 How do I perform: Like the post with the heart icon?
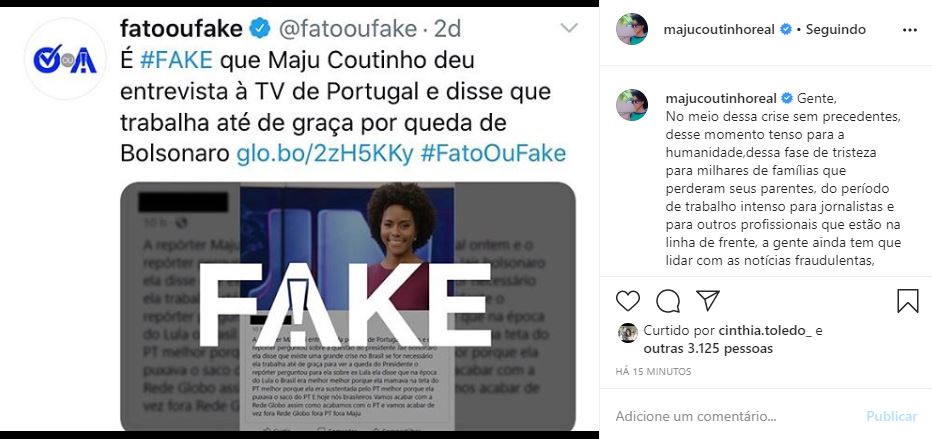click(x=628, y=301)
